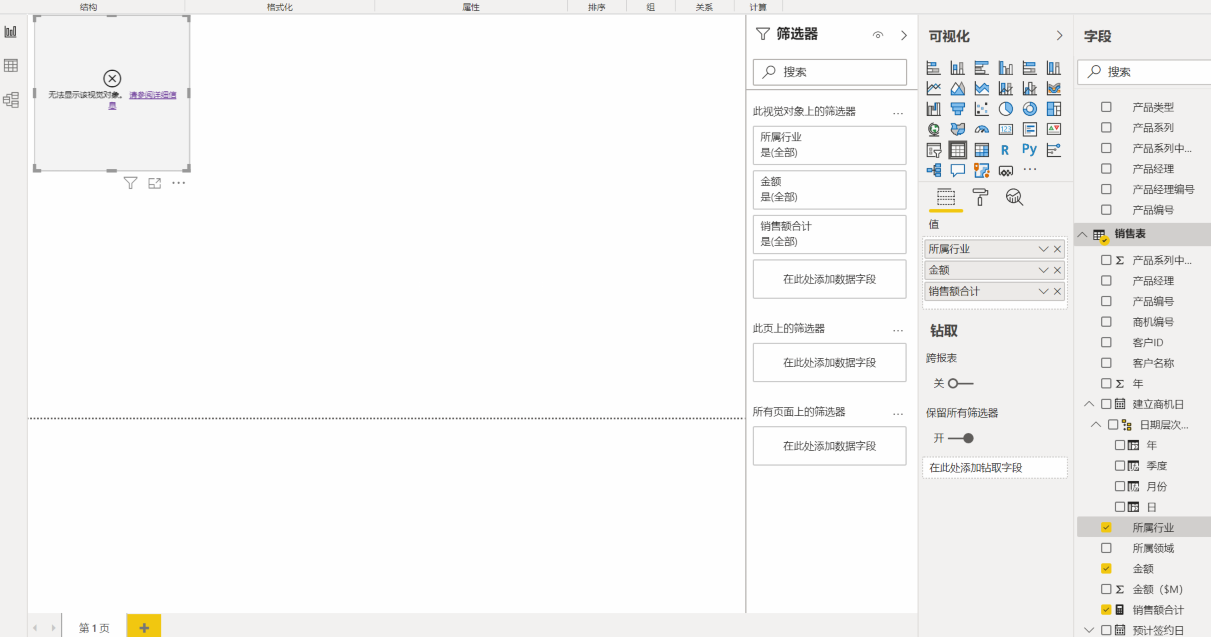
Task: Check the 客户ID field checkbox
Action: click(x=1106, y=342)
